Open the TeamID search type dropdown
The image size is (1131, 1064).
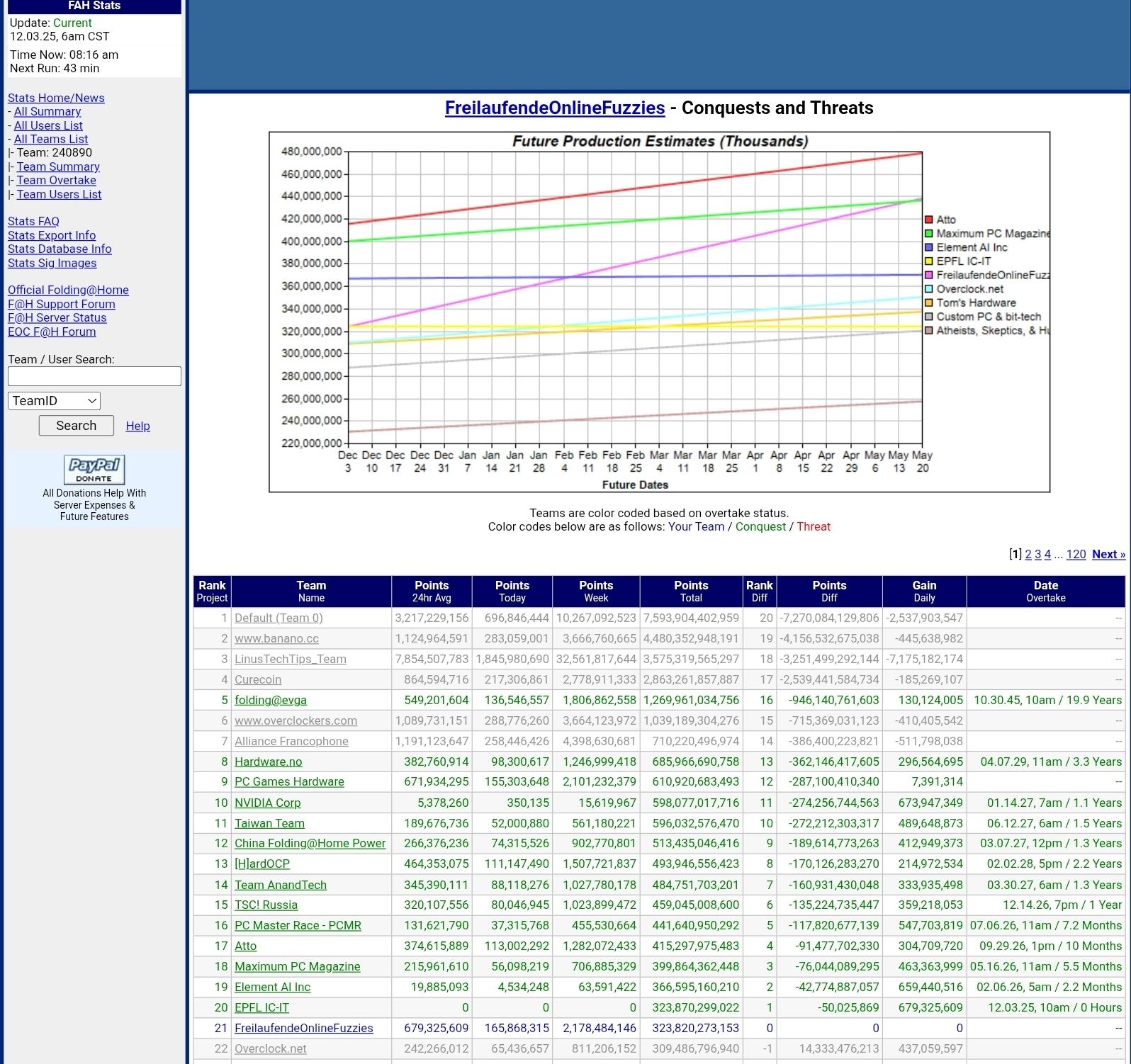54,401
